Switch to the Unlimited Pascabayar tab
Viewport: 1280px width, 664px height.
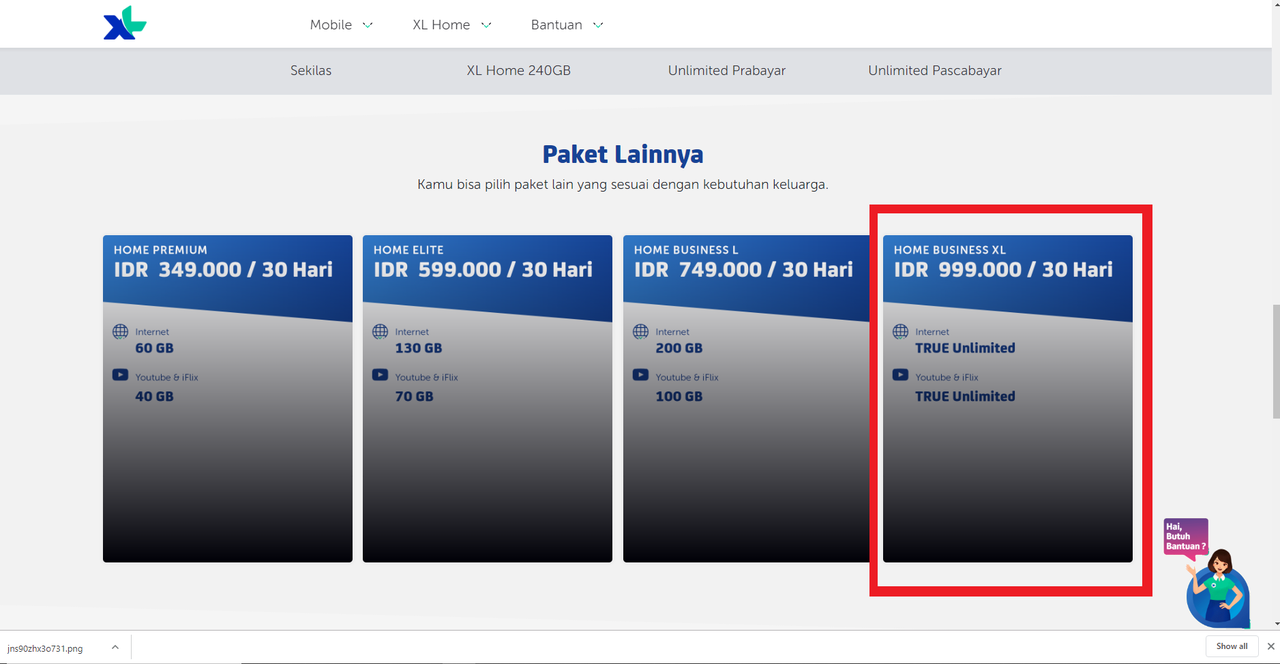[x=935, y=71]
